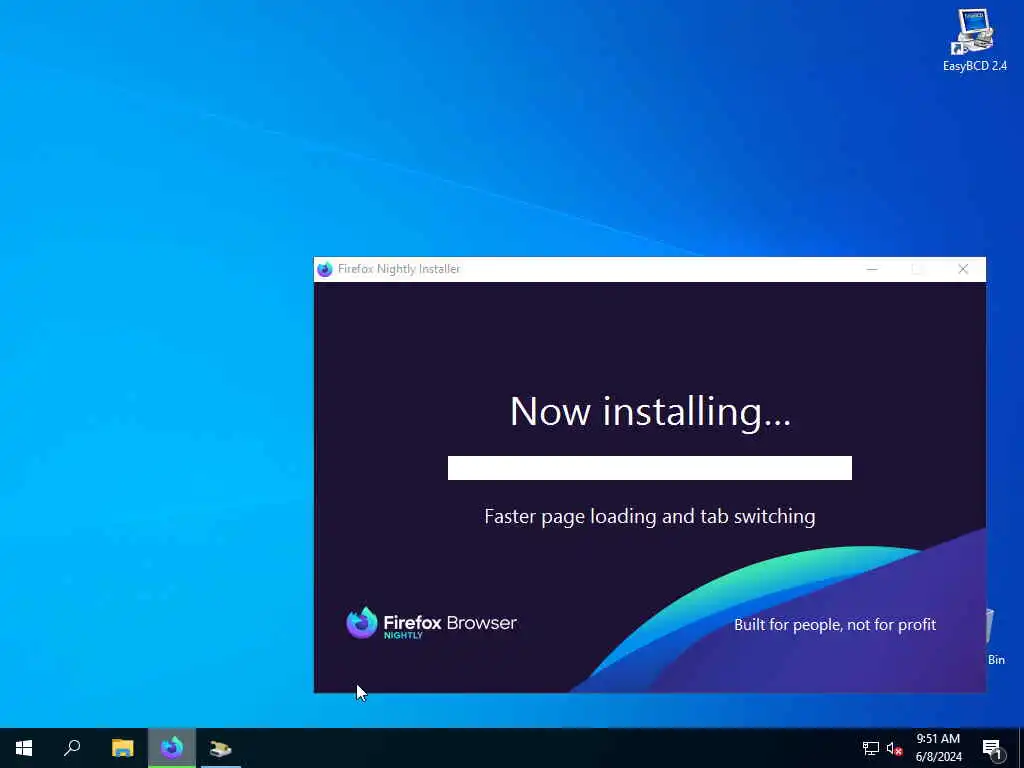The width and height of the screenshot is (1024, 768).
Task: Click the muted volume tray icon
Action: click(894, 748)
